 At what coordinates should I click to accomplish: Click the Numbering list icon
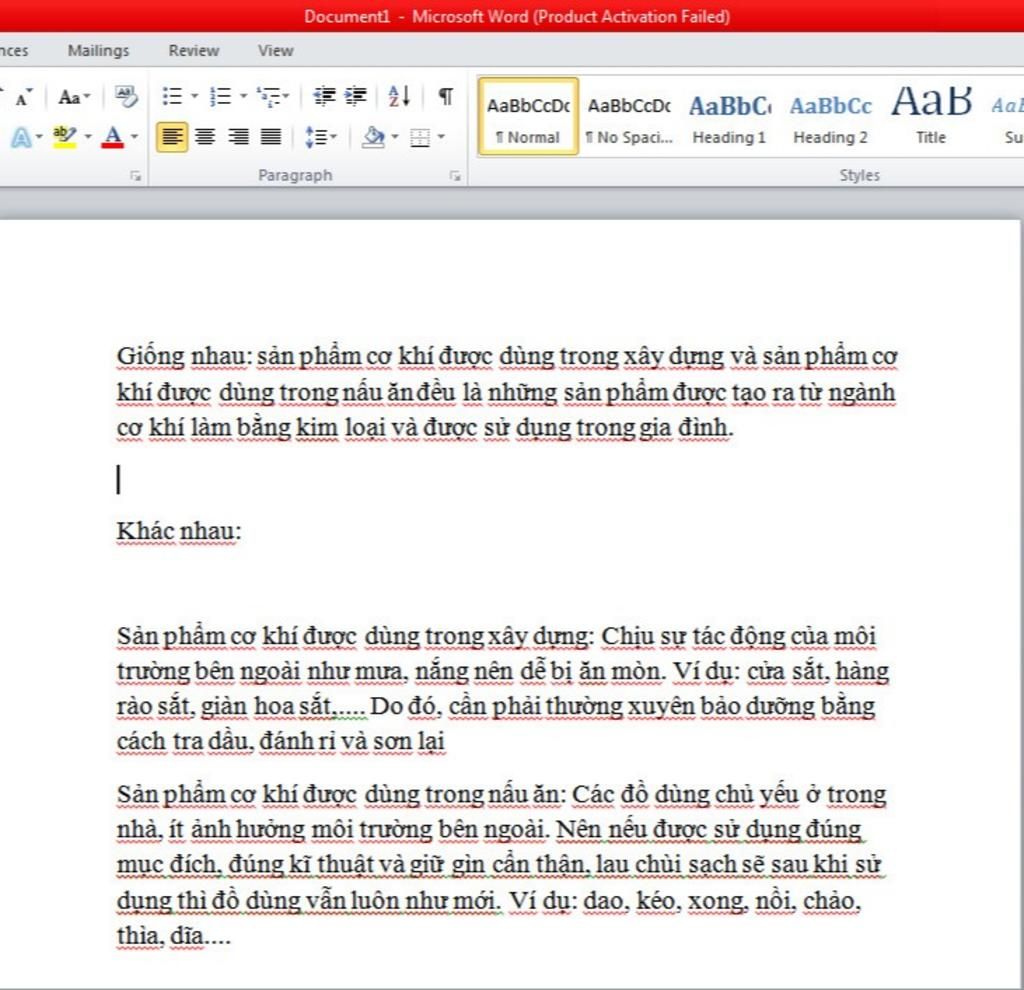tap(221, 97)
